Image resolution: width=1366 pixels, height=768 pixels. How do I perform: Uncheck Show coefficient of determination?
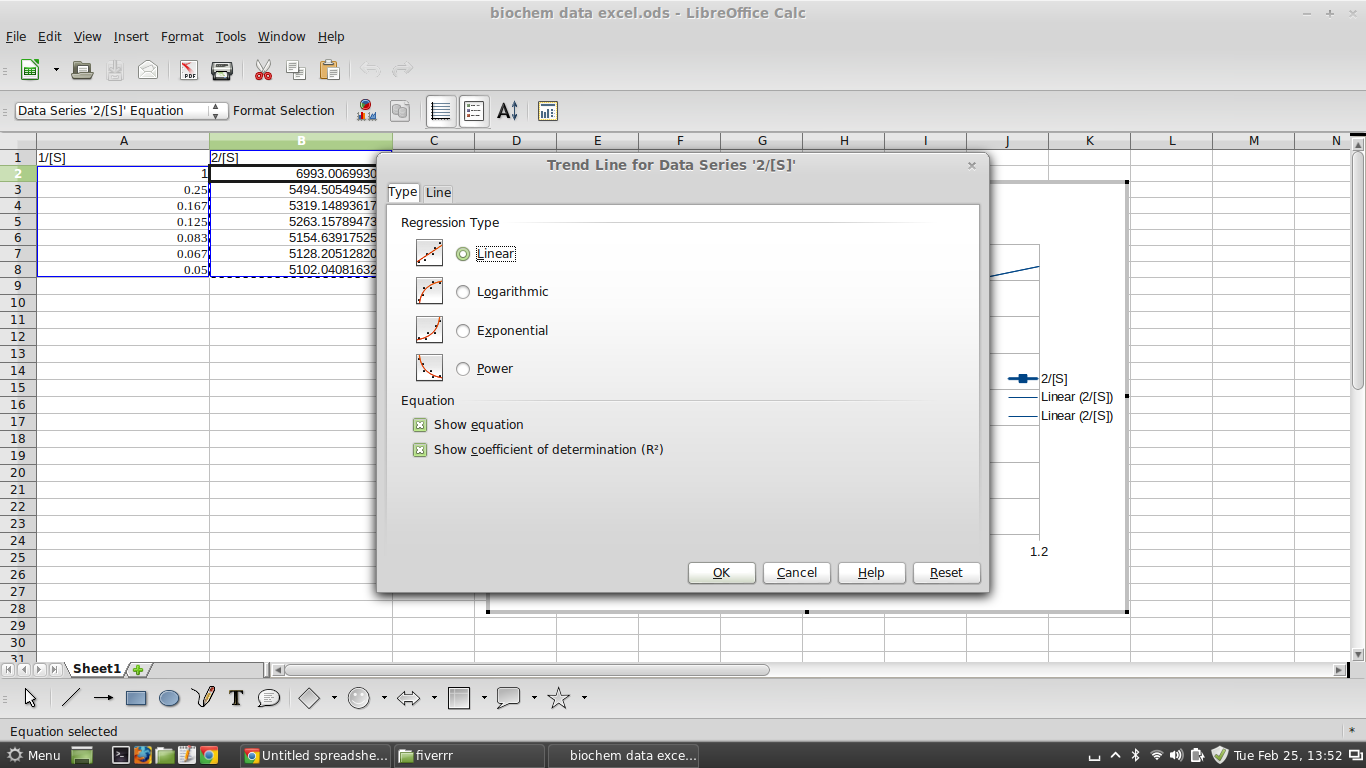[x=420, y=450]
